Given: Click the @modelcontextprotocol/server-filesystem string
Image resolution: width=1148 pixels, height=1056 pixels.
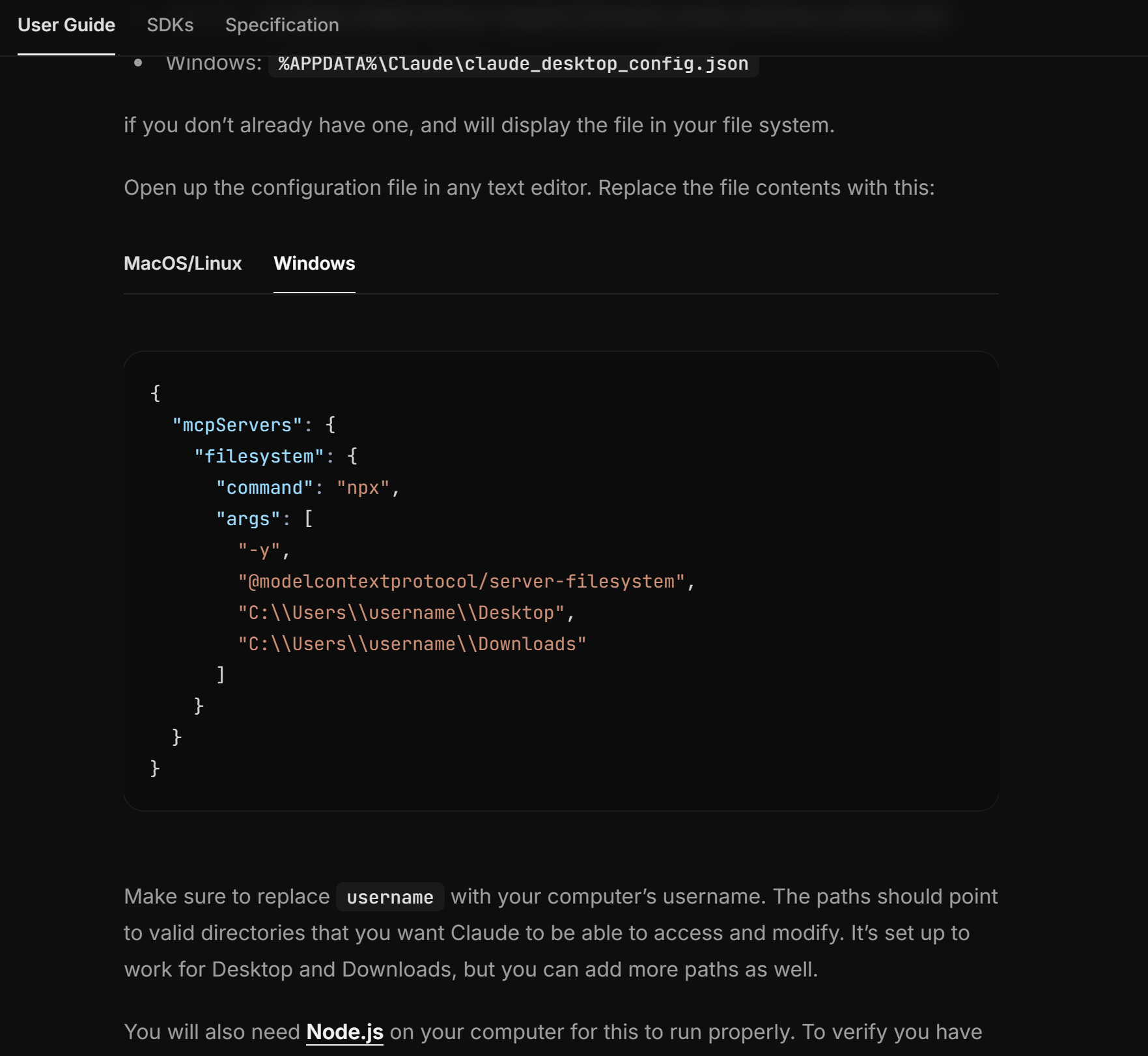Looking at the screenshot, I should tap(461, 581).
